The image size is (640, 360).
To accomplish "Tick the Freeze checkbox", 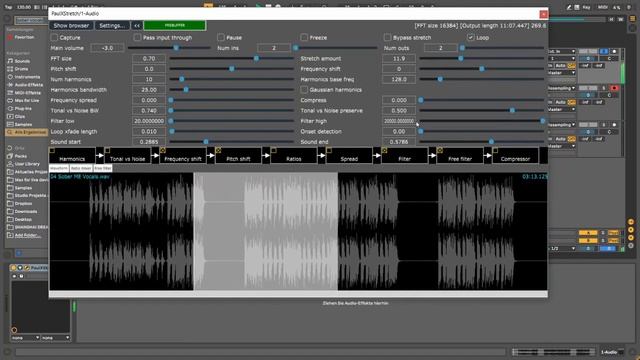I will click(304, 37).
